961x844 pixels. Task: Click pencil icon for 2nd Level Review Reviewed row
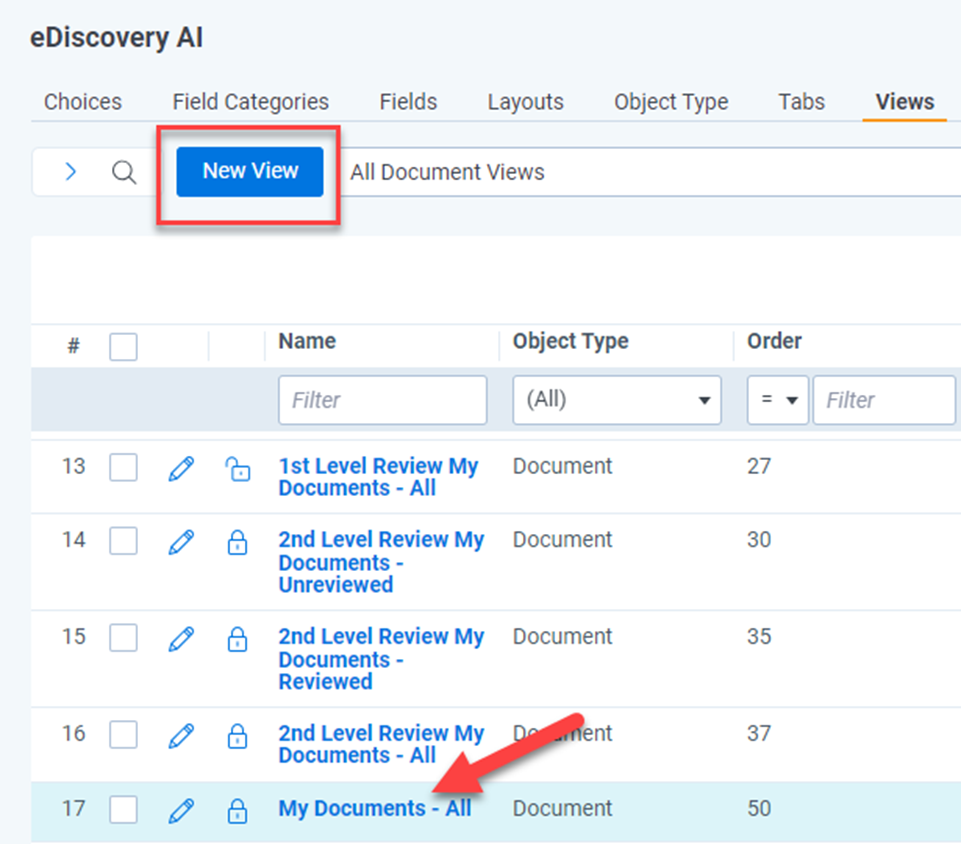(181, 639)
